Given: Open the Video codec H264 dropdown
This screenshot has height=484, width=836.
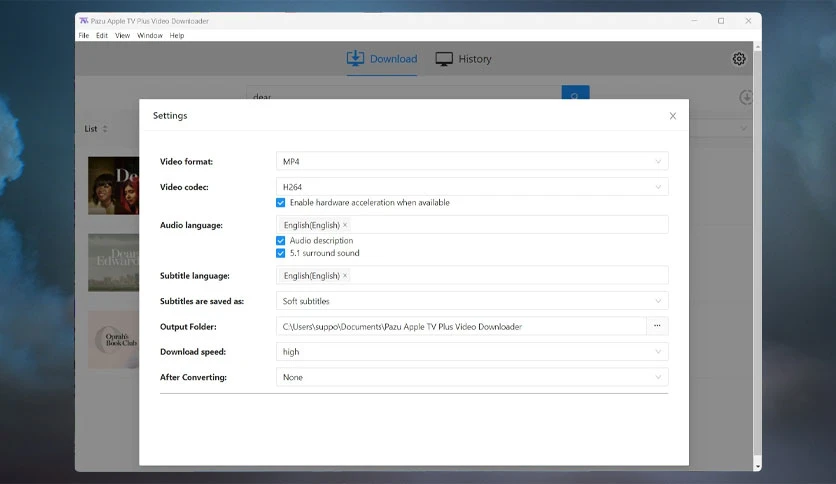Looking at the screenshot, I should [x=472, y=187].
